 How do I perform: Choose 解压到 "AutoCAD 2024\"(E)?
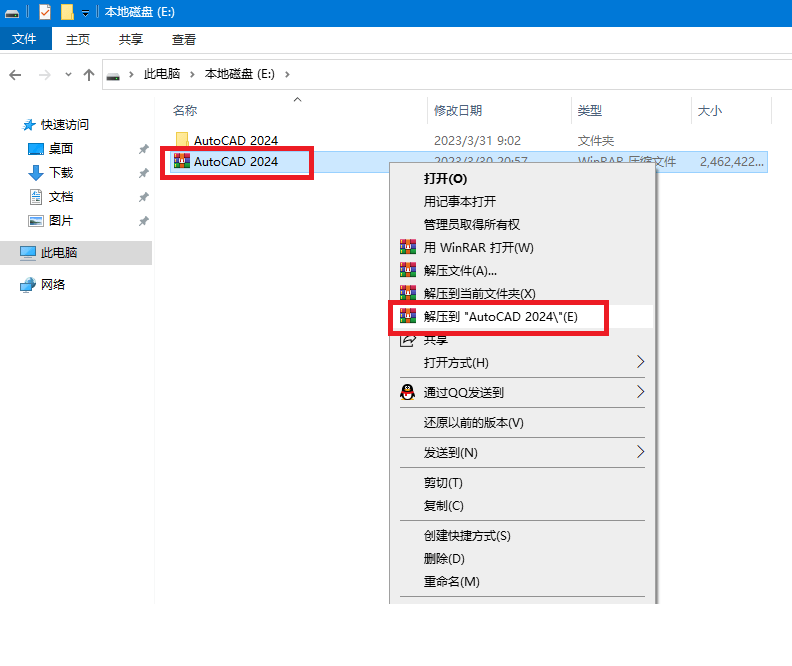tap(523, 317)
